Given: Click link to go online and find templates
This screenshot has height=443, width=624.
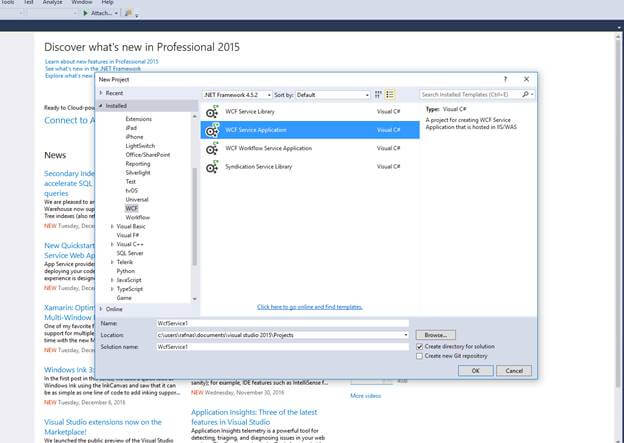Looking at the screenshot, I should (310, 307).
